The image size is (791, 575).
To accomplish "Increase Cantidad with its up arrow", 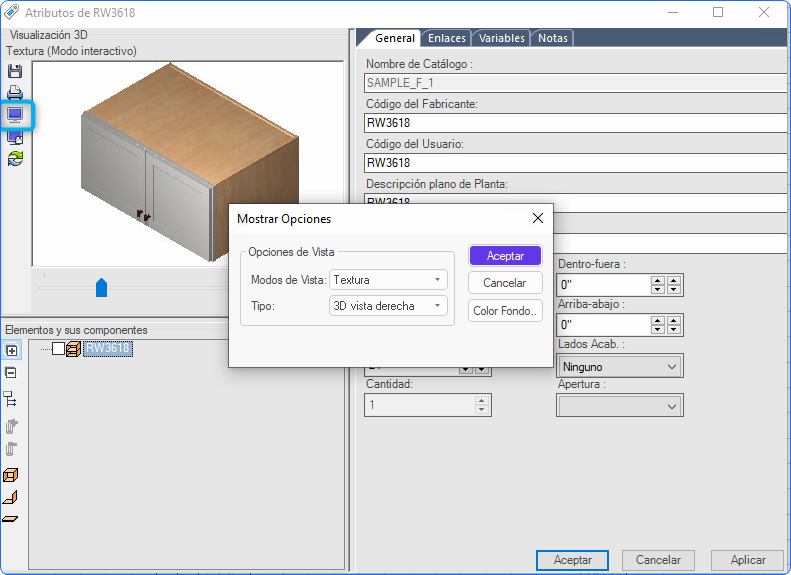I will point(482,400).
